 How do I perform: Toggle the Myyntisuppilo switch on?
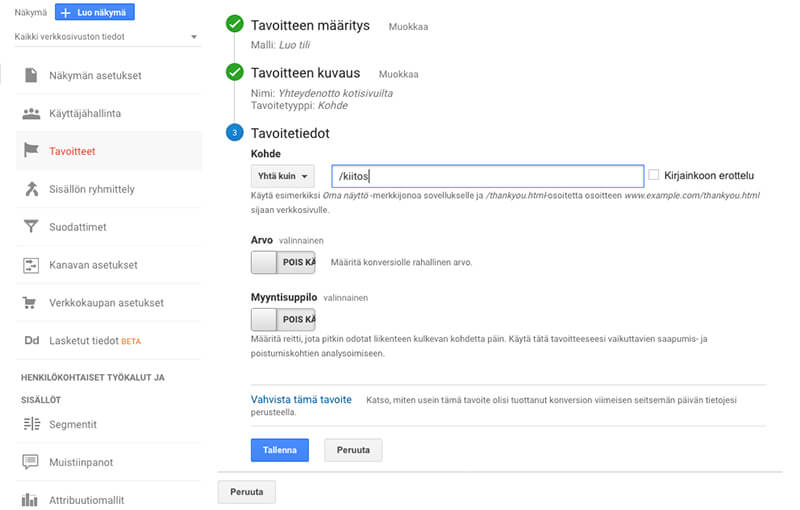[x=283, y=319]
